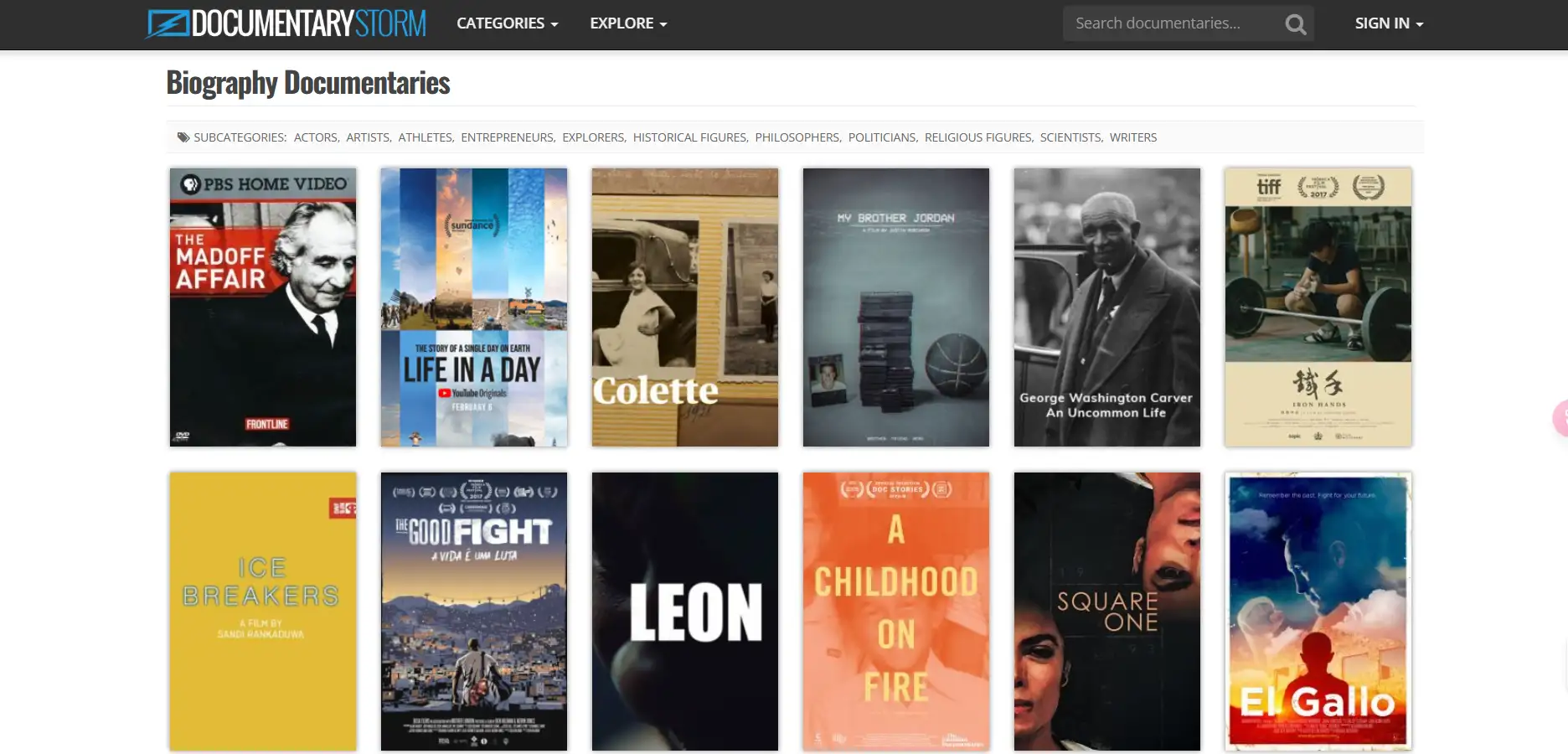Select the Actors subcategory link
Screen dimensions: 1568x754
[315, 137]
